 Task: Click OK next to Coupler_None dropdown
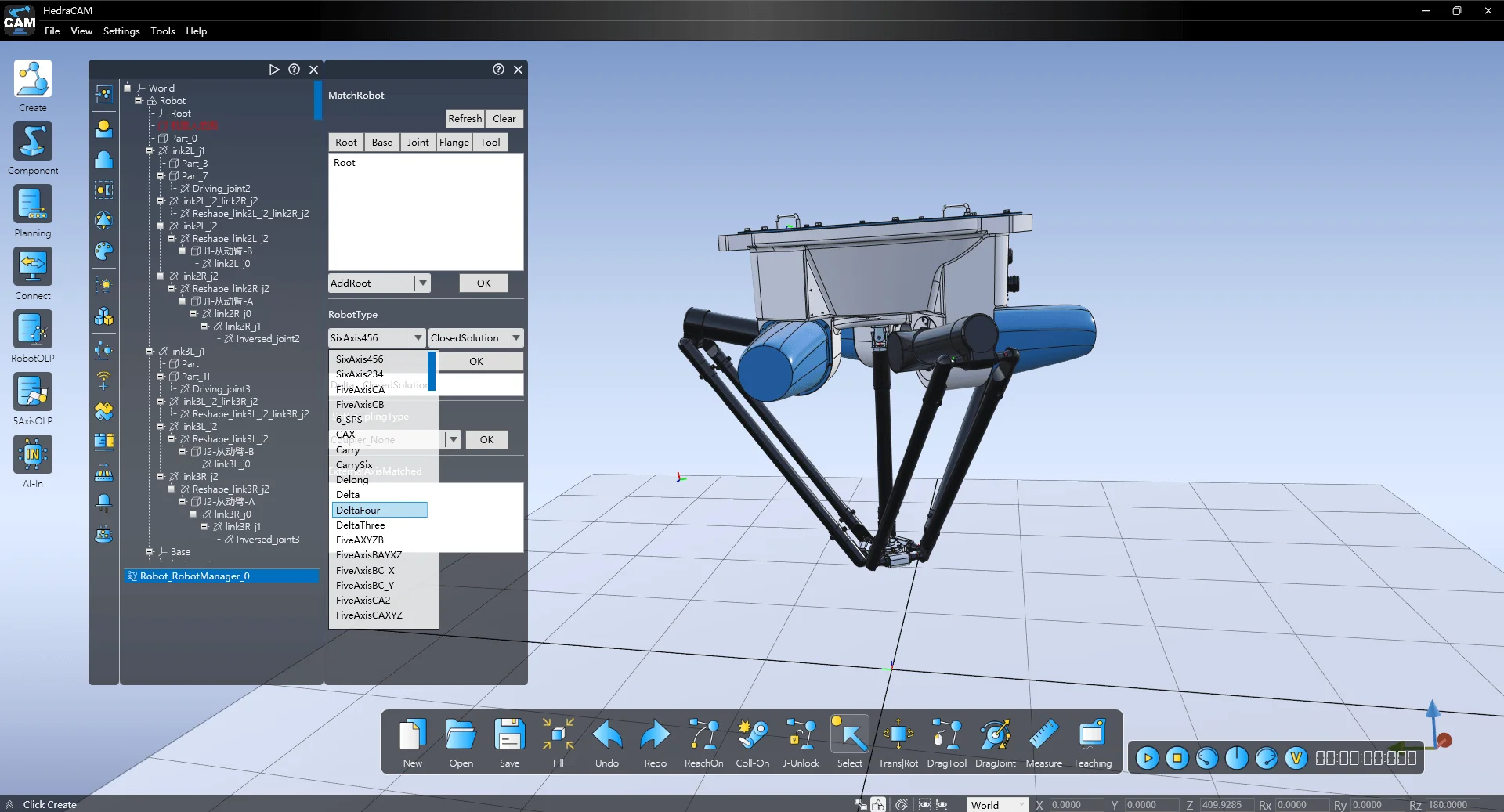(x=487, y=440)
